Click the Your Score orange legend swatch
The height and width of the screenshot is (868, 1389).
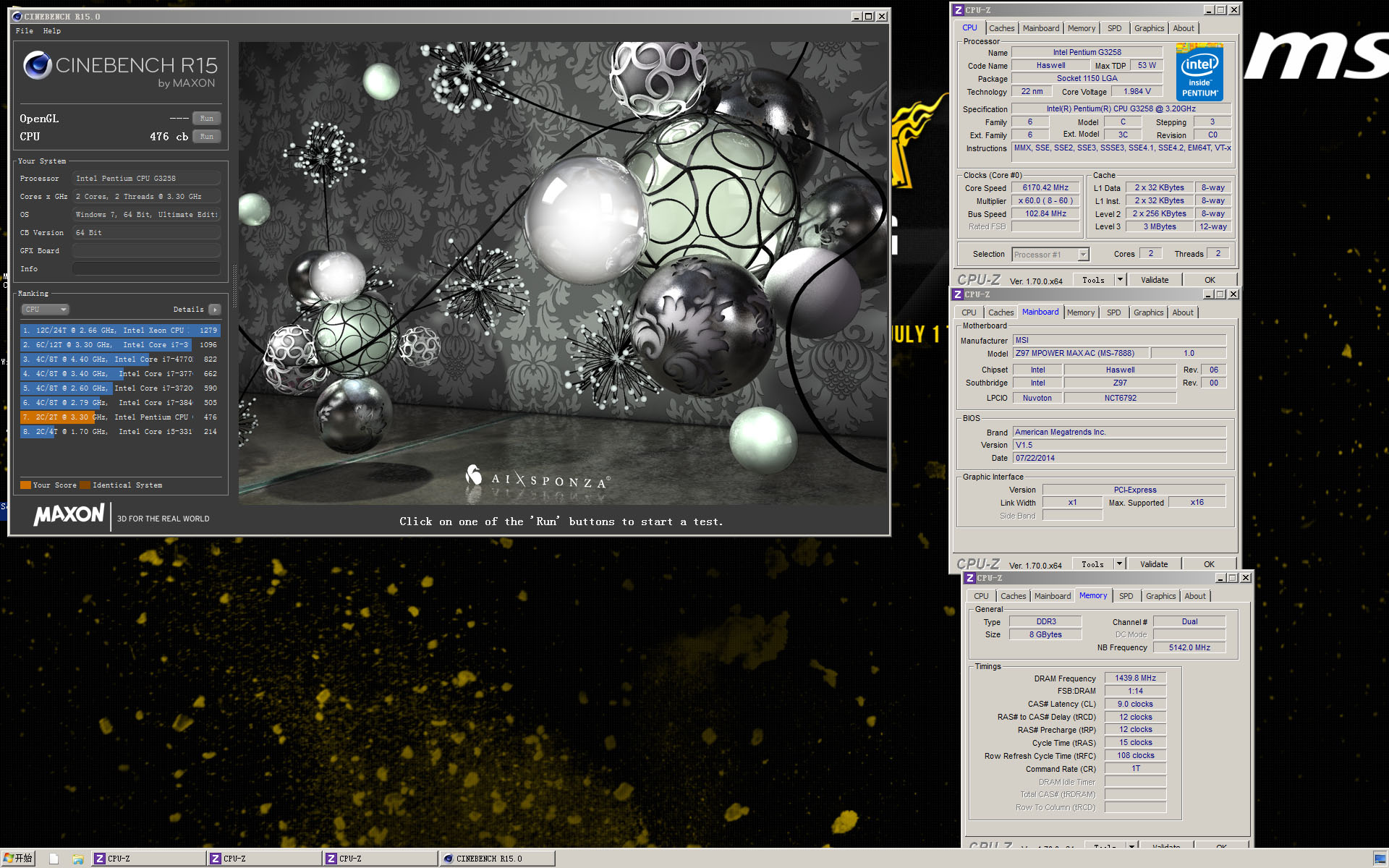pyautogui.click(x=26, y=485)
